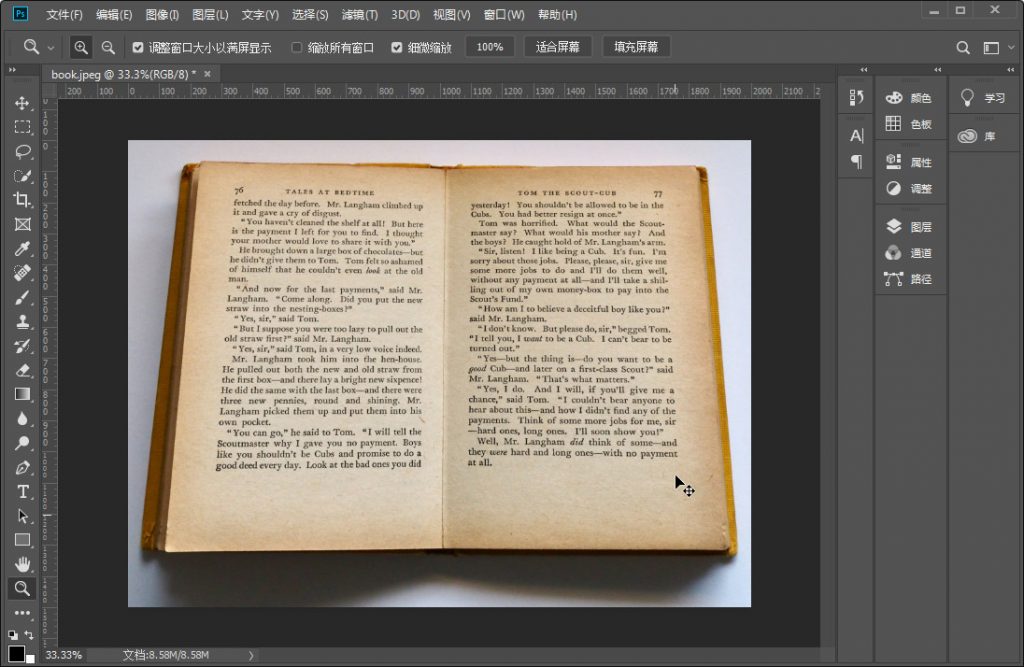Open the Paragraph panel icon

click(856, 161)
